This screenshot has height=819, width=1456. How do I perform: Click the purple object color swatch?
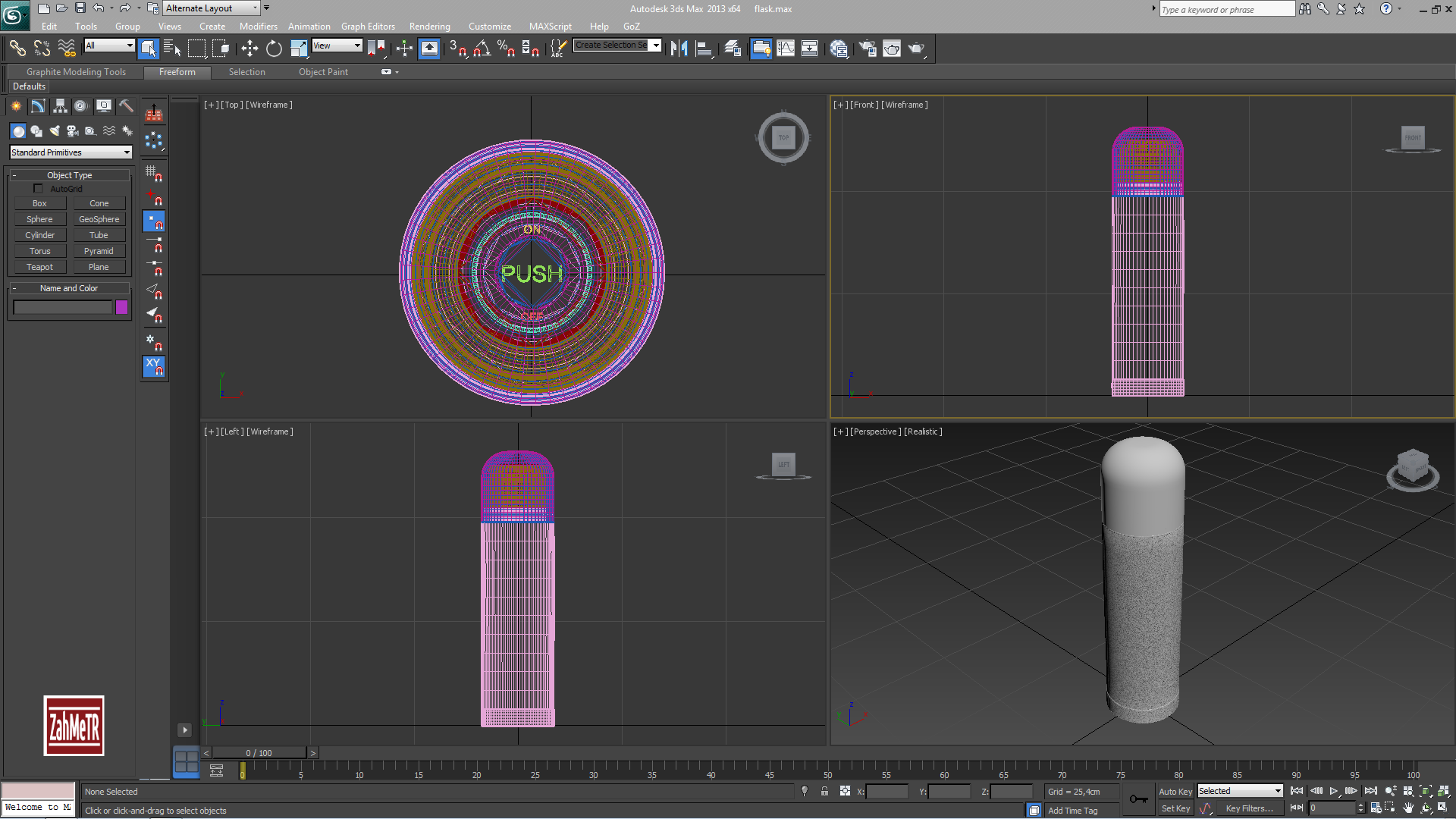[x=121, y=307]
